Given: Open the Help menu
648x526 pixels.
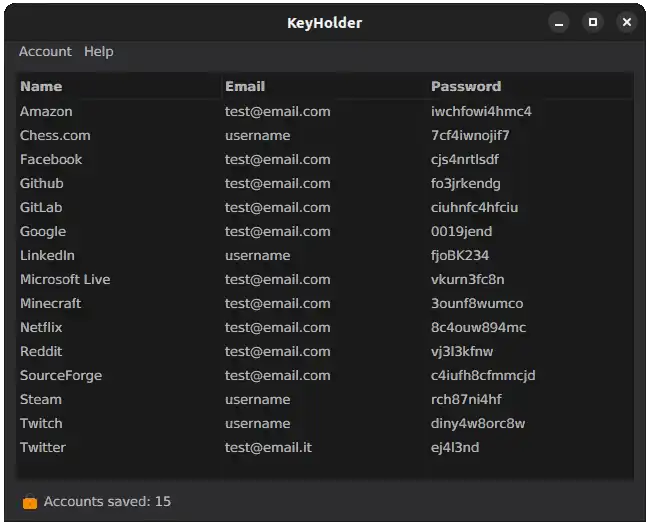Looking at the screenshot, I should [99, 52].
